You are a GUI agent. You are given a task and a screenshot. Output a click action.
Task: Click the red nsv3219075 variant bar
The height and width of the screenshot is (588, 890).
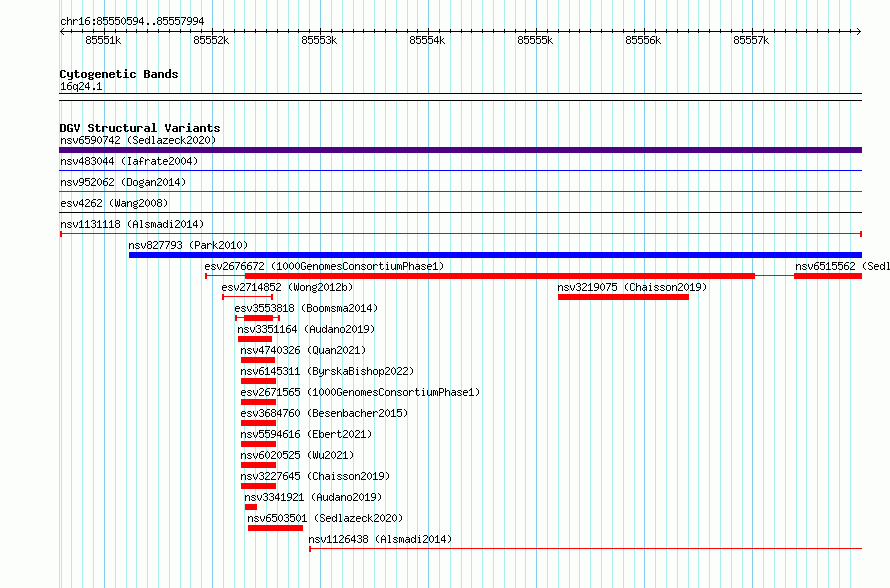623,297
